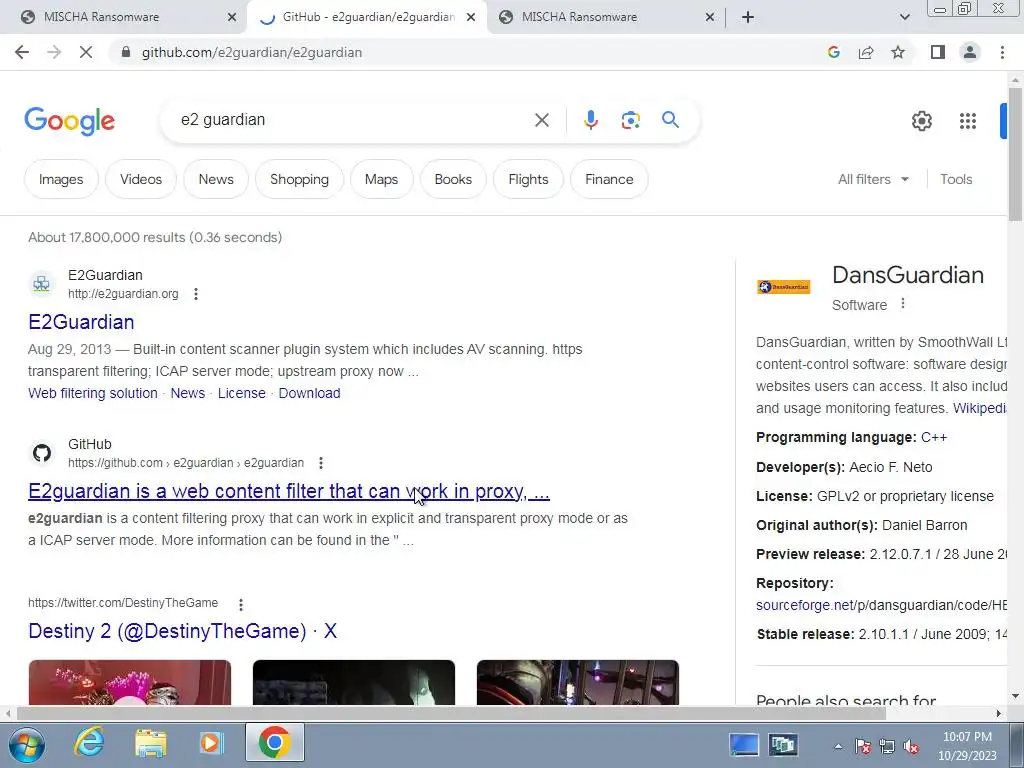1024x768 pixels.
Task: Open the License sitelink
Action: (242, 393)
